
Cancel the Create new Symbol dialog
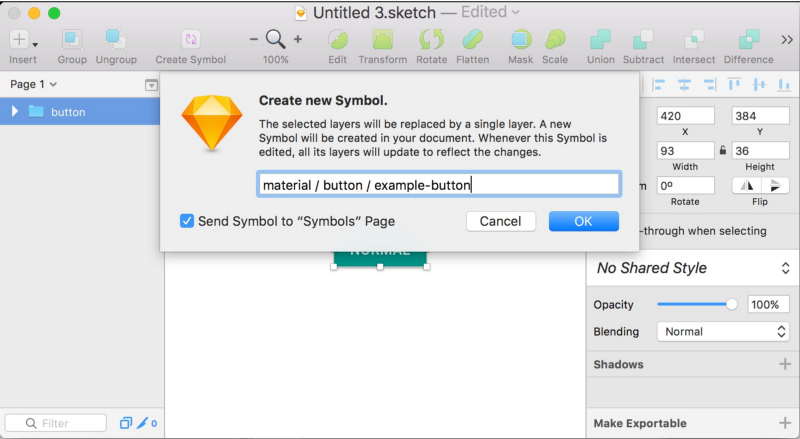pos(500,221)
